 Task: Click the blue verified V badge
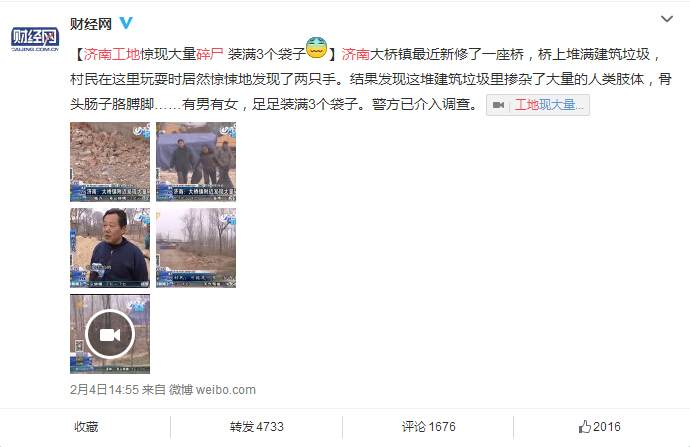(x=126, y=23)
